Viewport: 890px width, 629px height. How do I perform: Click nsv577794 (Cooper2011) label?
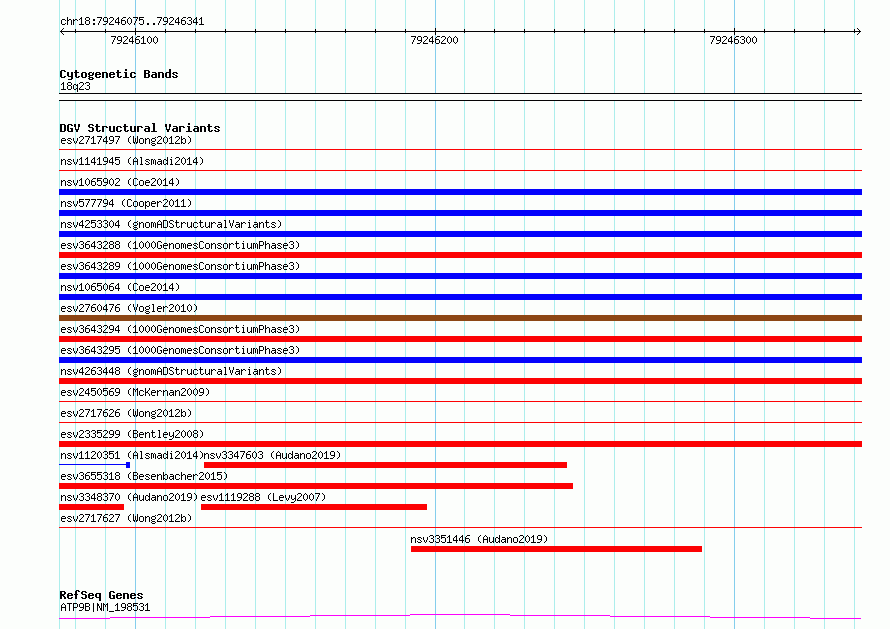tap(126, 203)
